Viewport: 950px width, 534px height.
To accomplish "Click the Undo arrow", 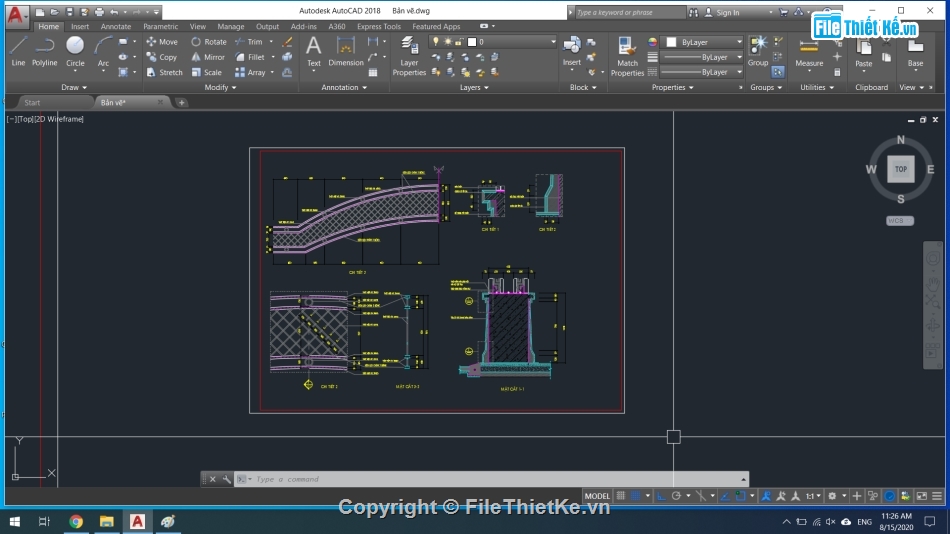I will point(114,12).
